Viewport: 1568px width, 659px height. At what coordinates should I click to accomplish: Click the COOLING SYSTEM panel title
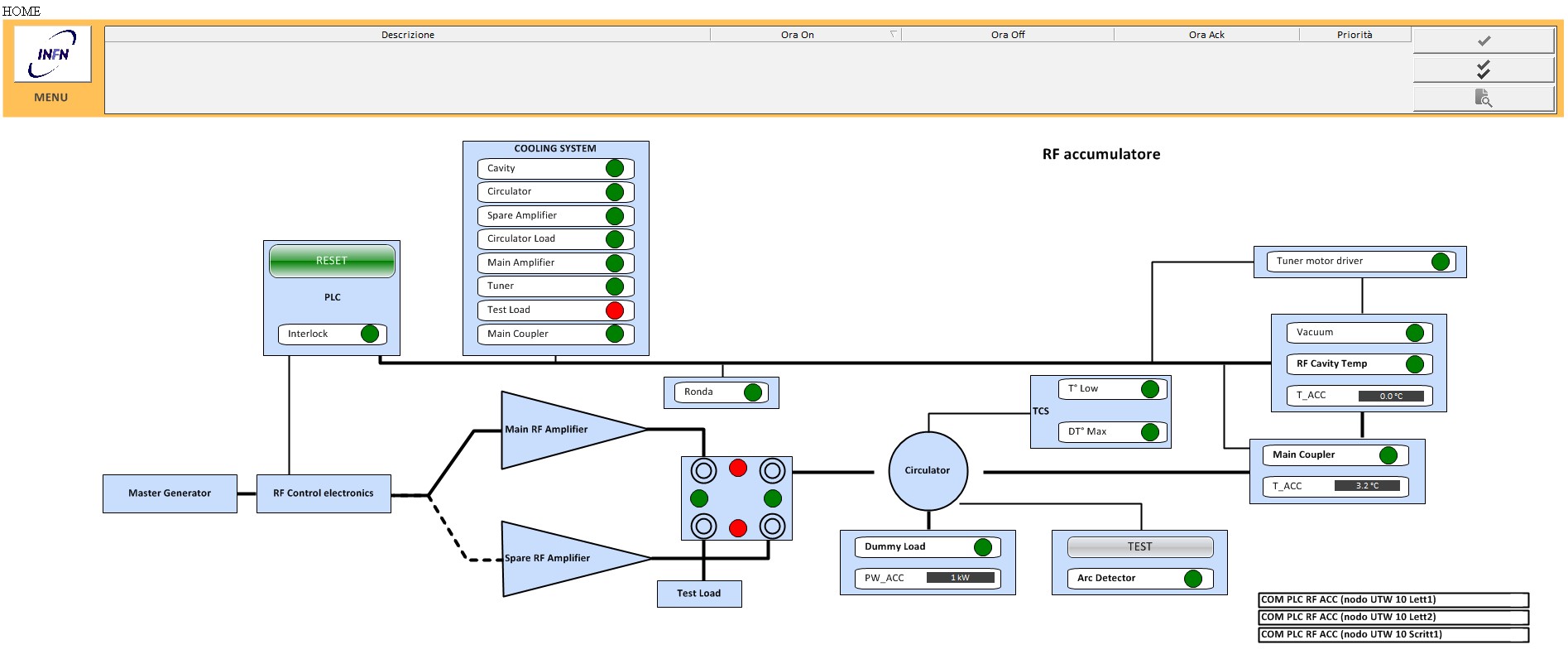pos(555,149)
